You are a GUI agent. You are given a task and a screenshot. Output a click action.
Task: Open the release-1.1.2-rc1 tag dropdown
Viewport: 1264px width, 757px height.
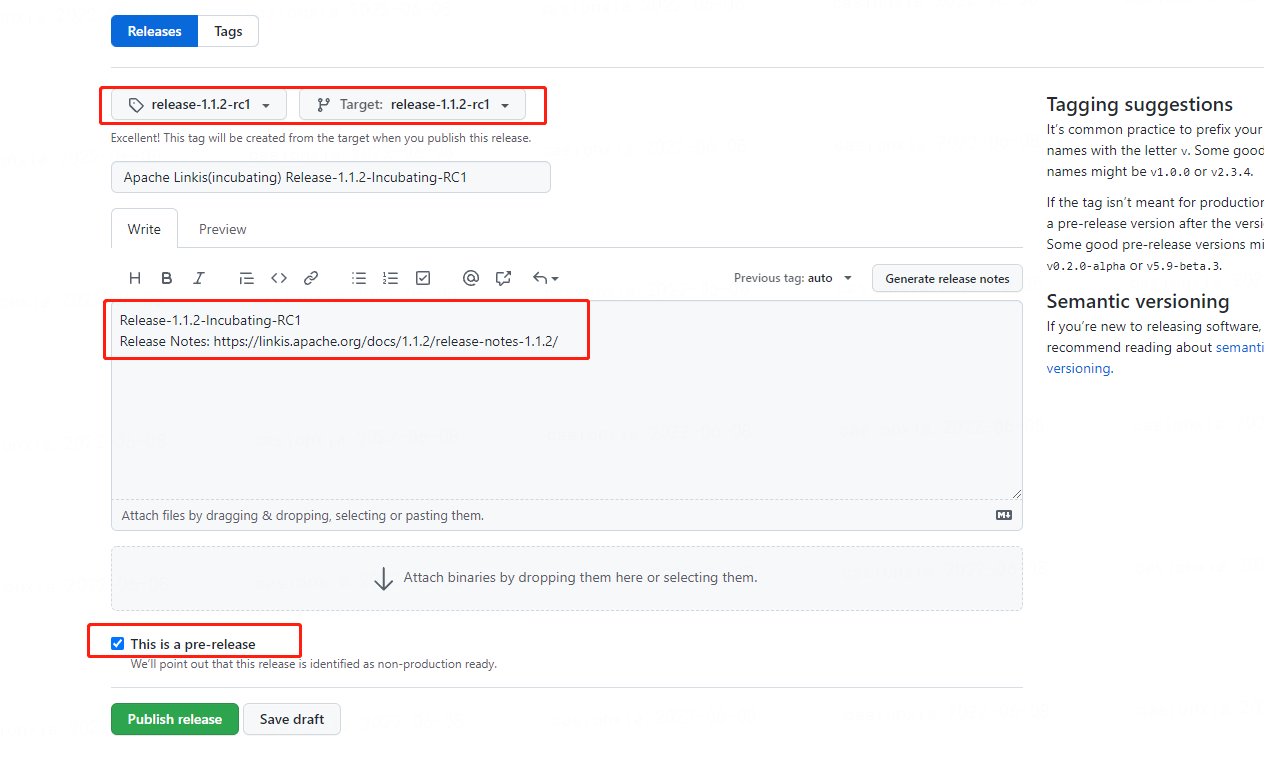pos(199,105)
